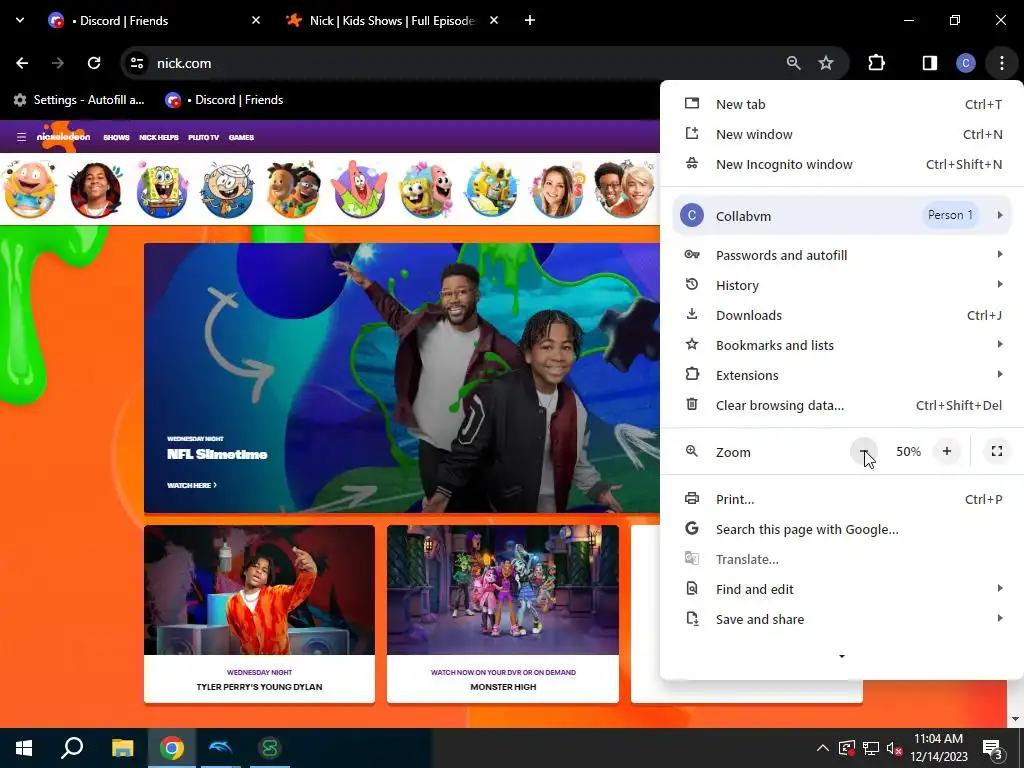Click the profile avatar C in toolbar
The image size is (1024, 768).
(x=966, y=63)
